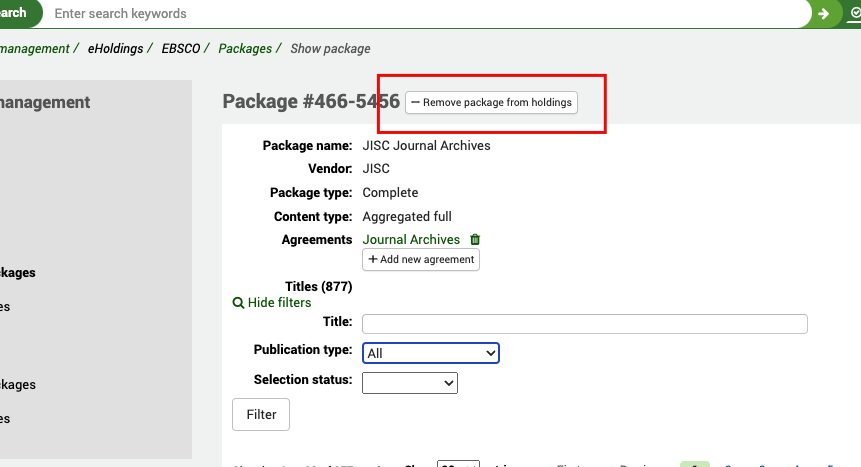Select the bold Packages item in sidebar
The image size is (861, 467).
(18, 272)
